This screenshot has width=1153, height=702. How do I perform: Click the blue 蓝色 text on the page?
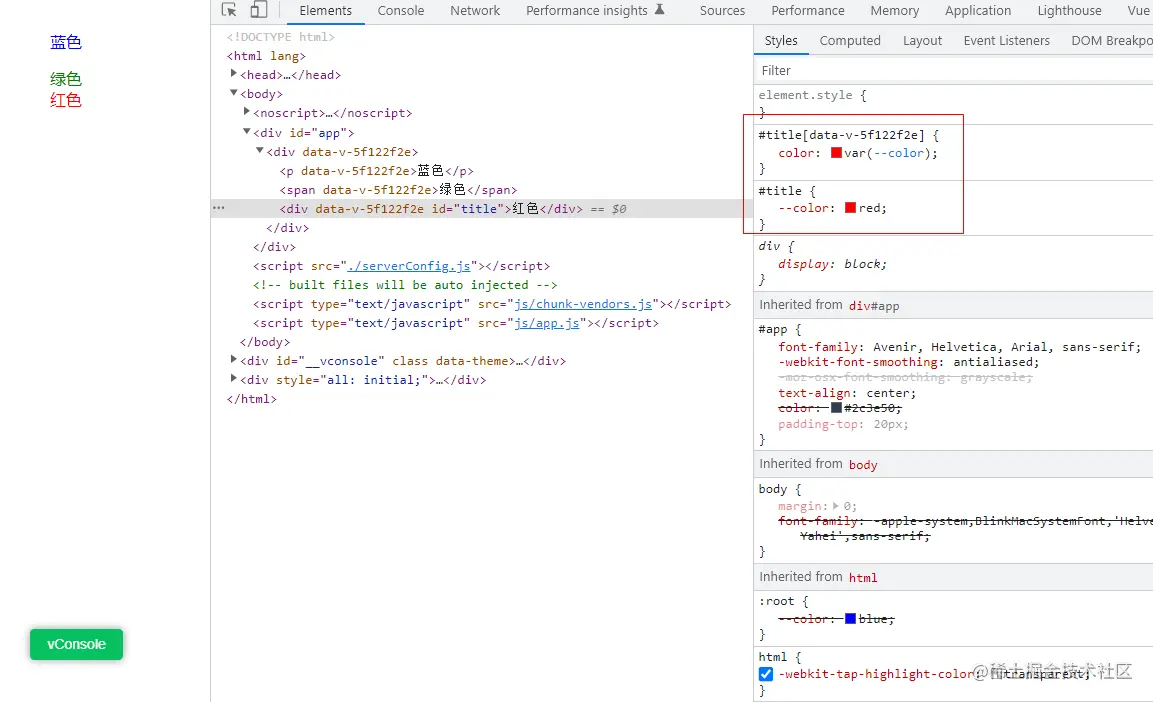(65, 42)
